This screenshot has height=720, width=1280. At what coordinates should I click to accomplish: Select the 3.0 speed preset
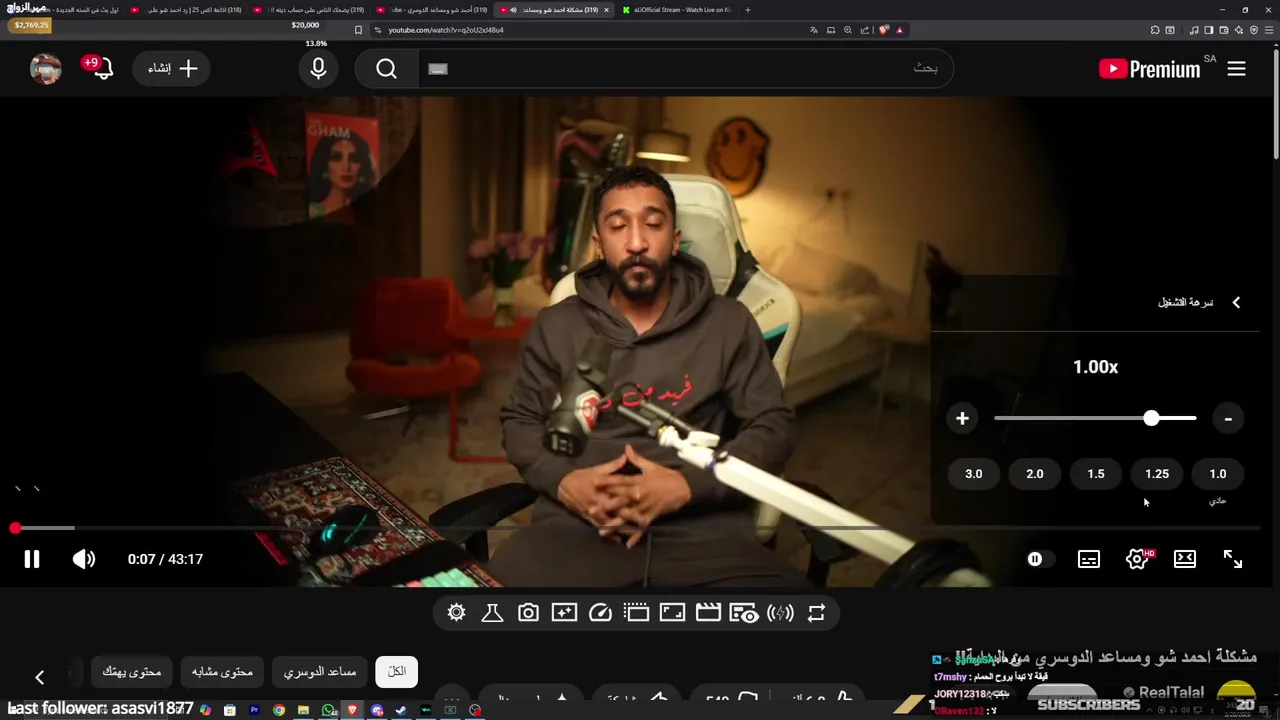pyautogui.click(x=973, y=474)
